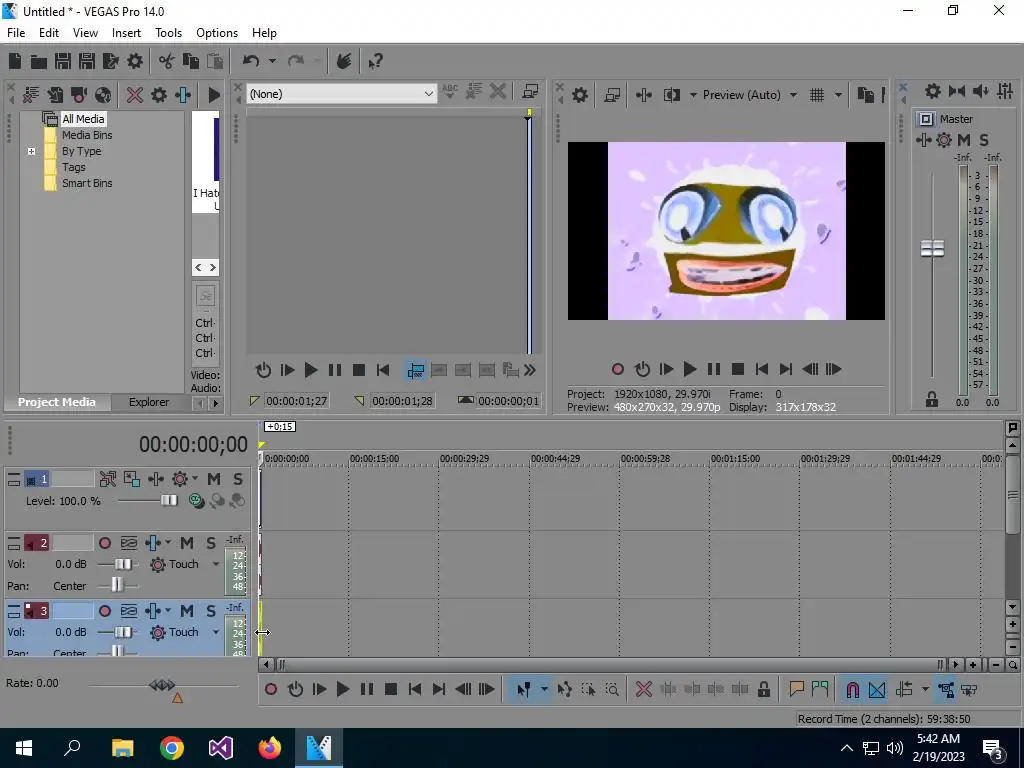Click Pause in the Trimmer transport
This screenshot has width=1024, height=768.
pos(334,370)
